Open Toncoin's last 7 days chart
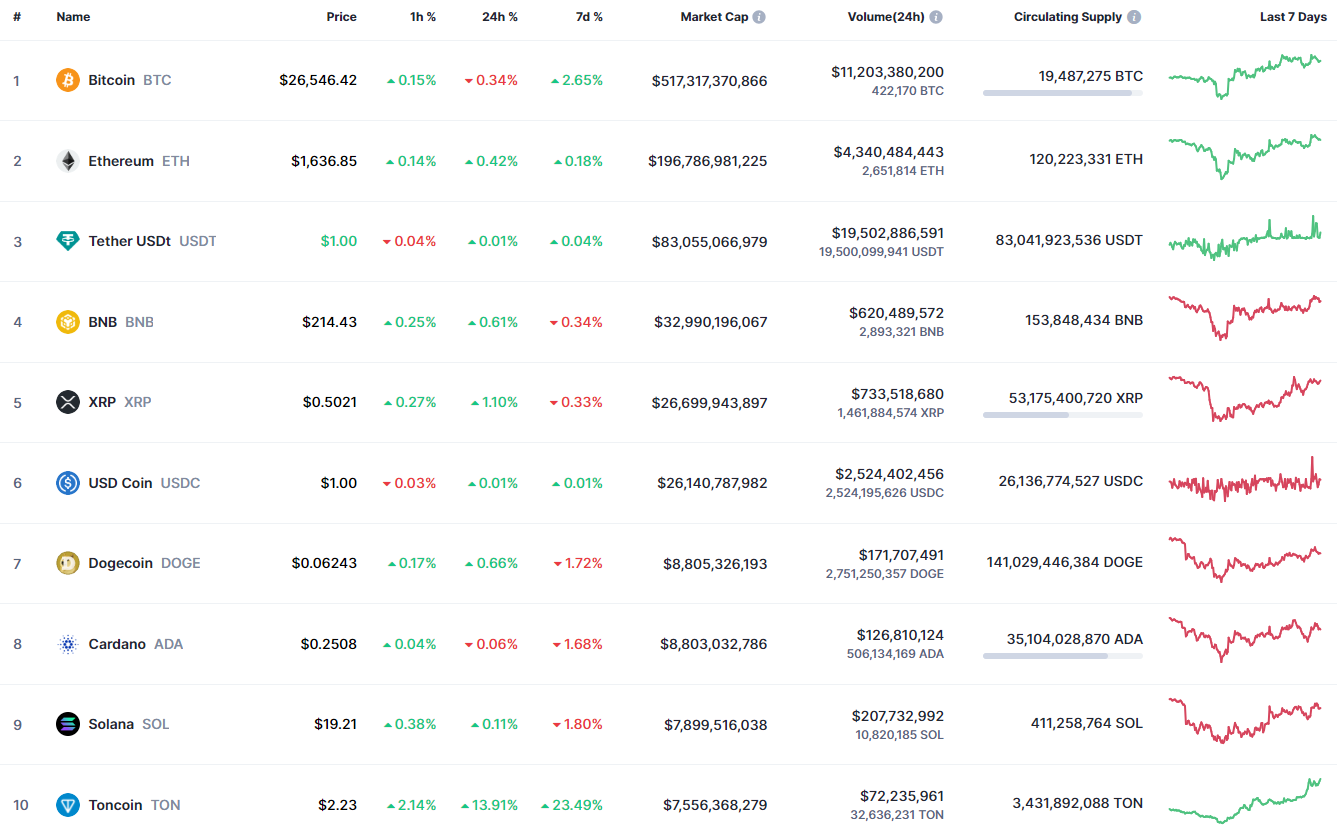Viewport: 1343px width, 836px height. click(1245, 802)
